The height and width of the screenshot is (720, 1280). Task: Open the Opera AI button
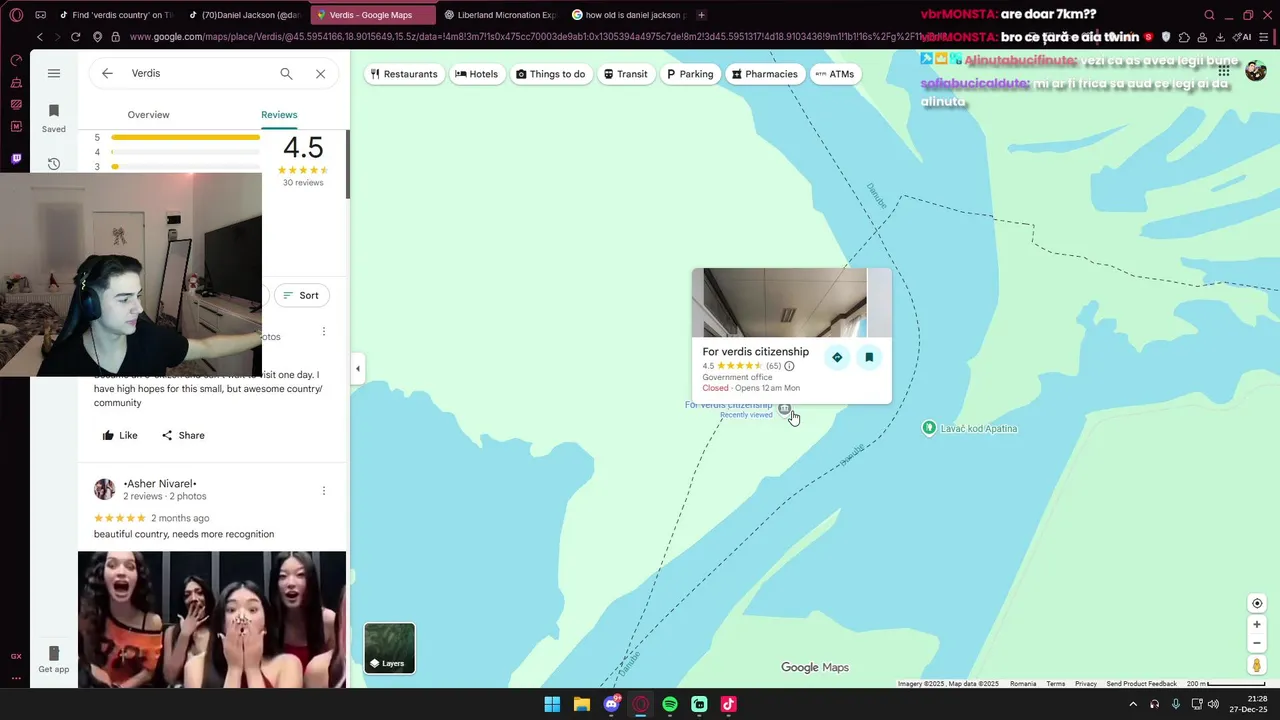tap(1243, 37)
